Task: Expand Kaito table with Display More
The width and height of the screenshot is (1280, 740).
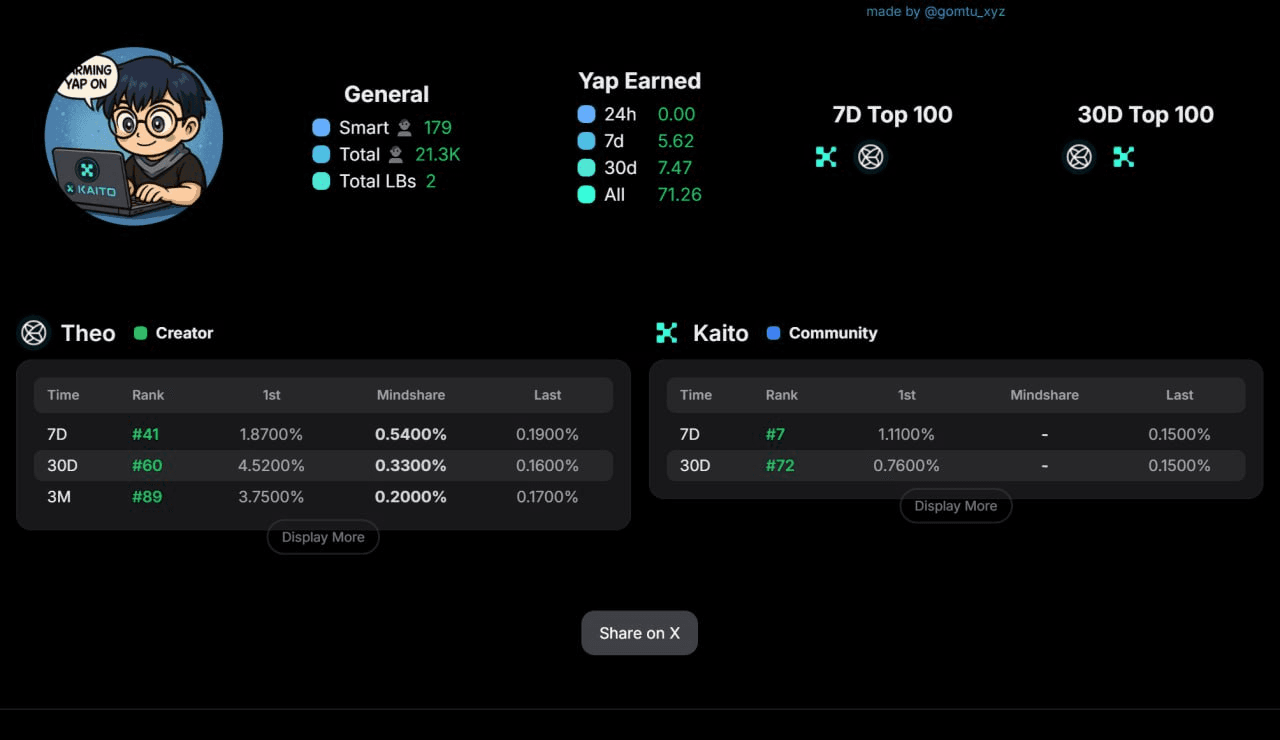Action: 956,506
